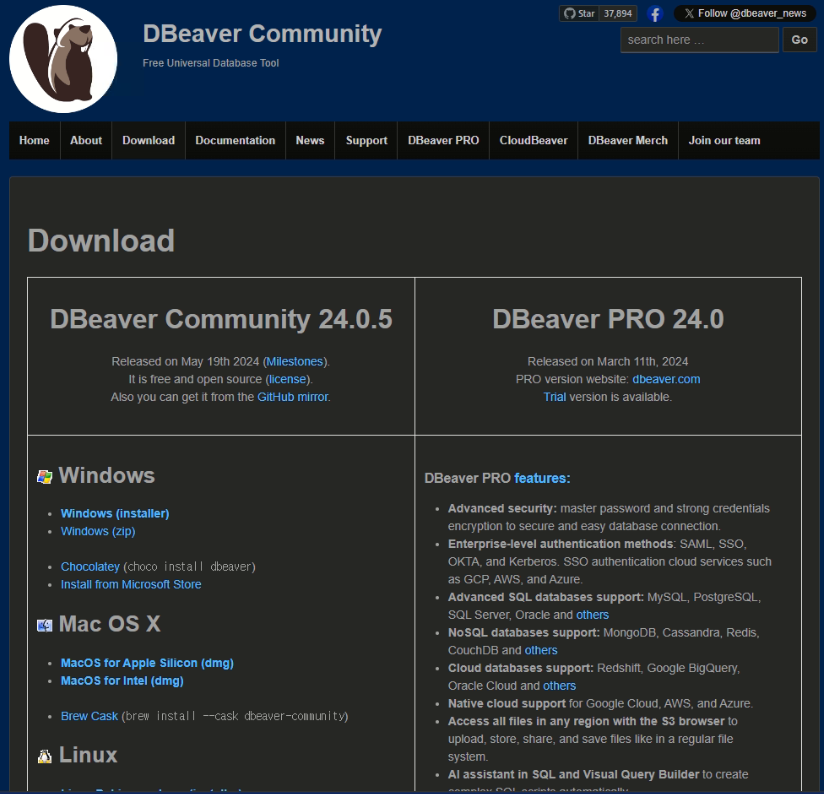The height and width of the screenshot is (794, 824).
Task: Open the Join our team menu item
Action: pyautogui.click(x=724, y=140)
